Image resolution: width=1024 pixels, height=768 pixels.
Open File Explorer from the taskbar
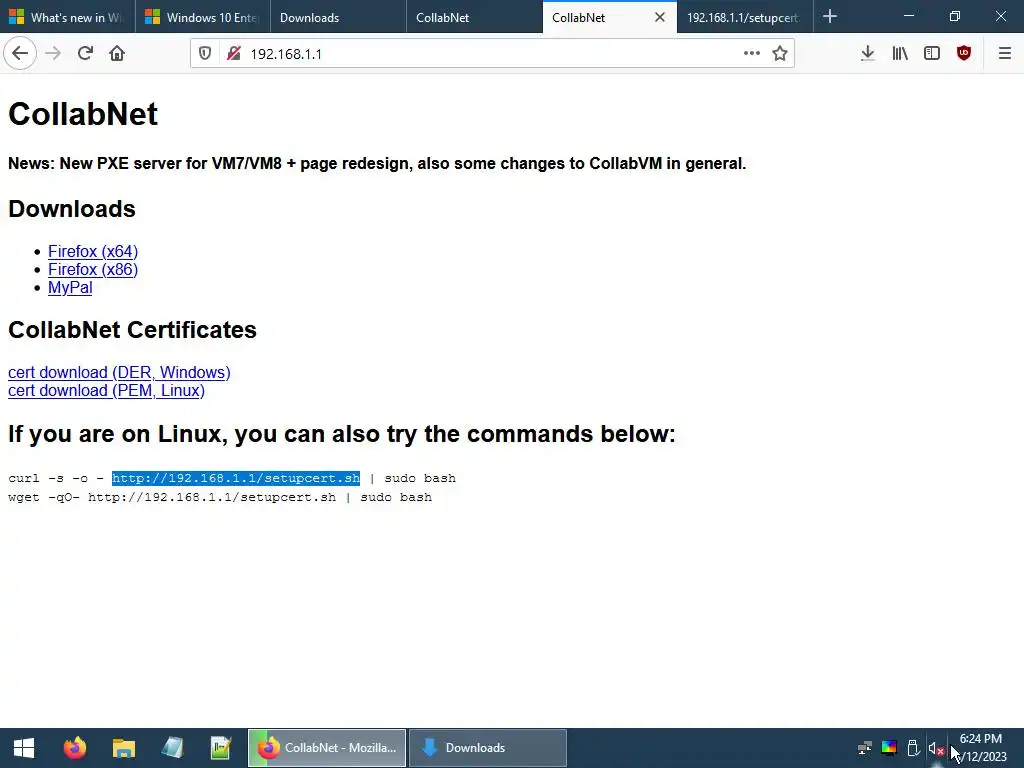point(123,748)
